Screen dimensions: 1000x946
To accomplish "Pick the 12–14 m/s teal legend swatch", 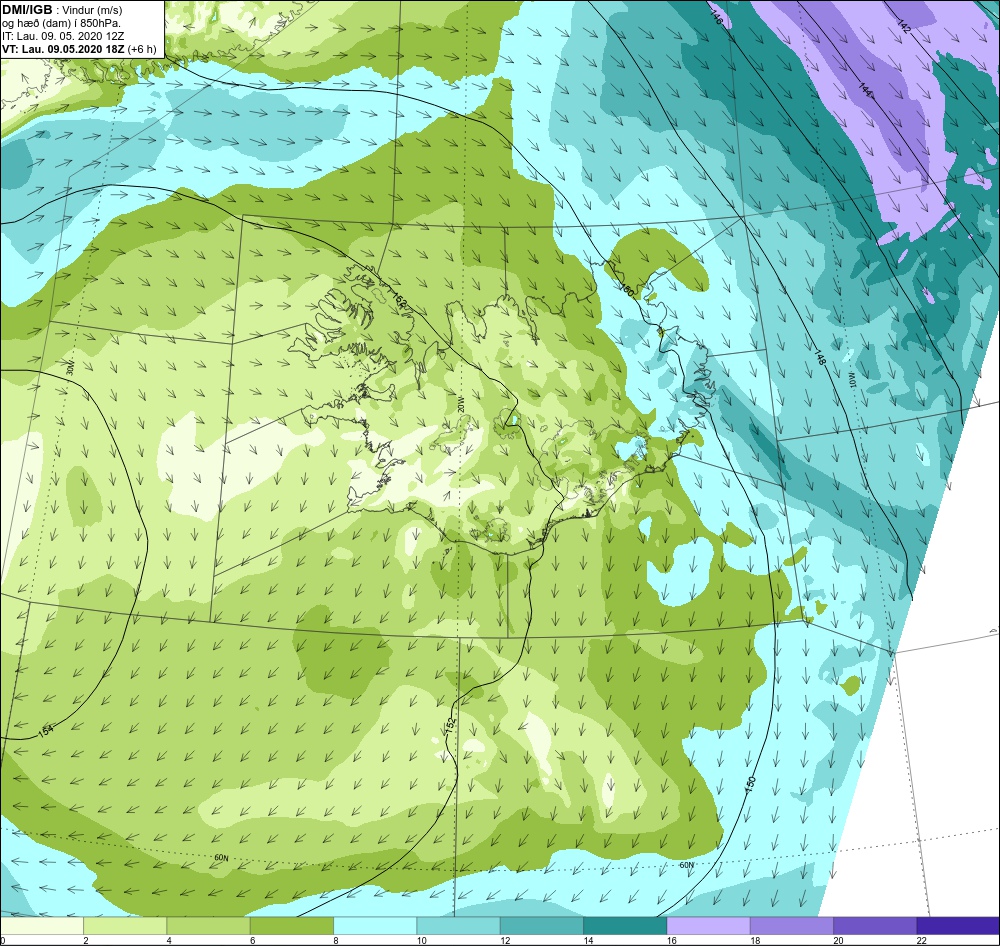I will 541,925.
